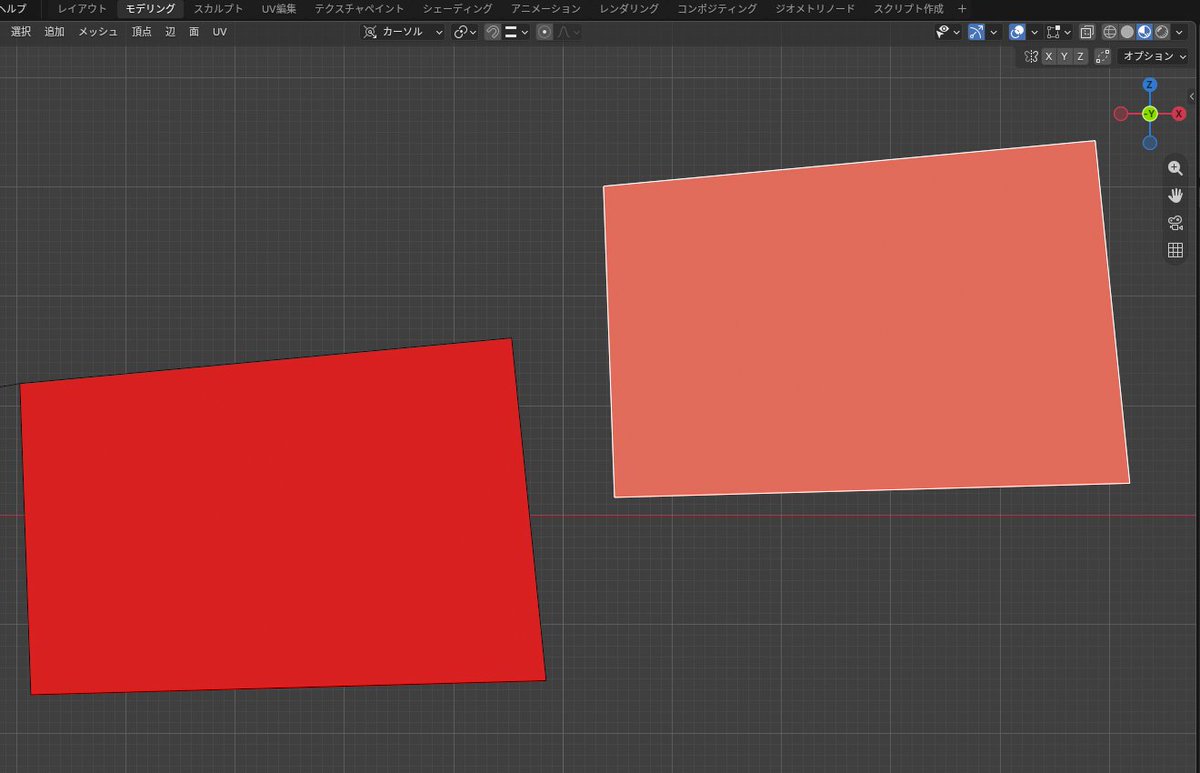Switch to the レイアウト workspace tab
Screen dimensions: 1200x773
82,8
